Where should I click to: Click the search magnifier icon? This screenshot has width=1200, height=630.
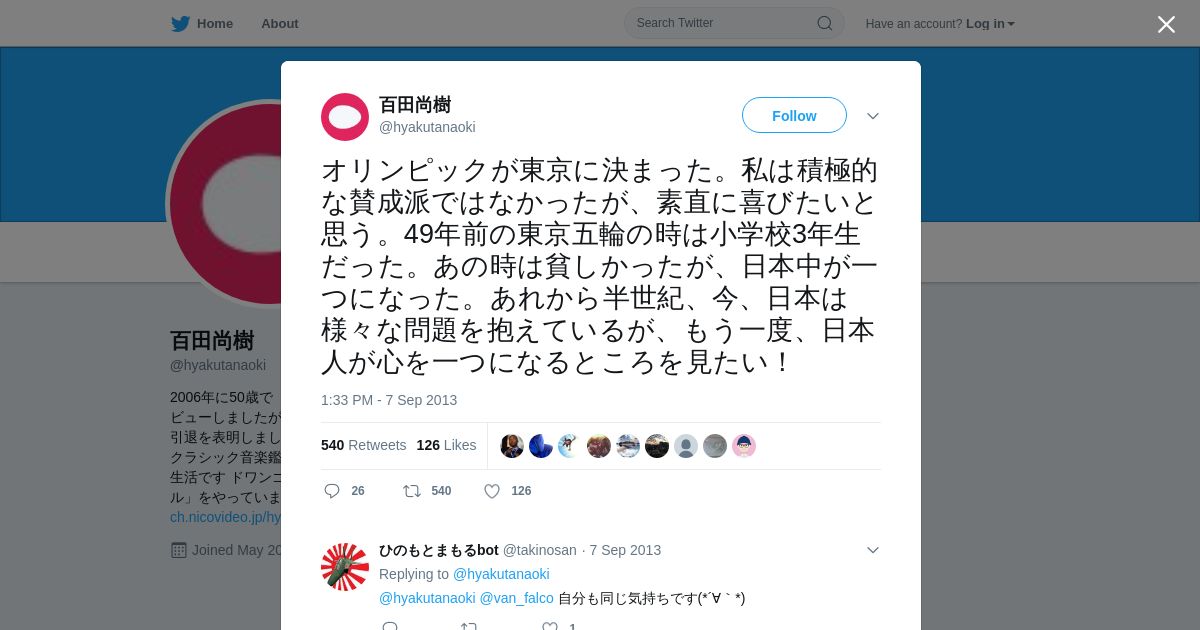pyautogui.click(x=825, y=23)
